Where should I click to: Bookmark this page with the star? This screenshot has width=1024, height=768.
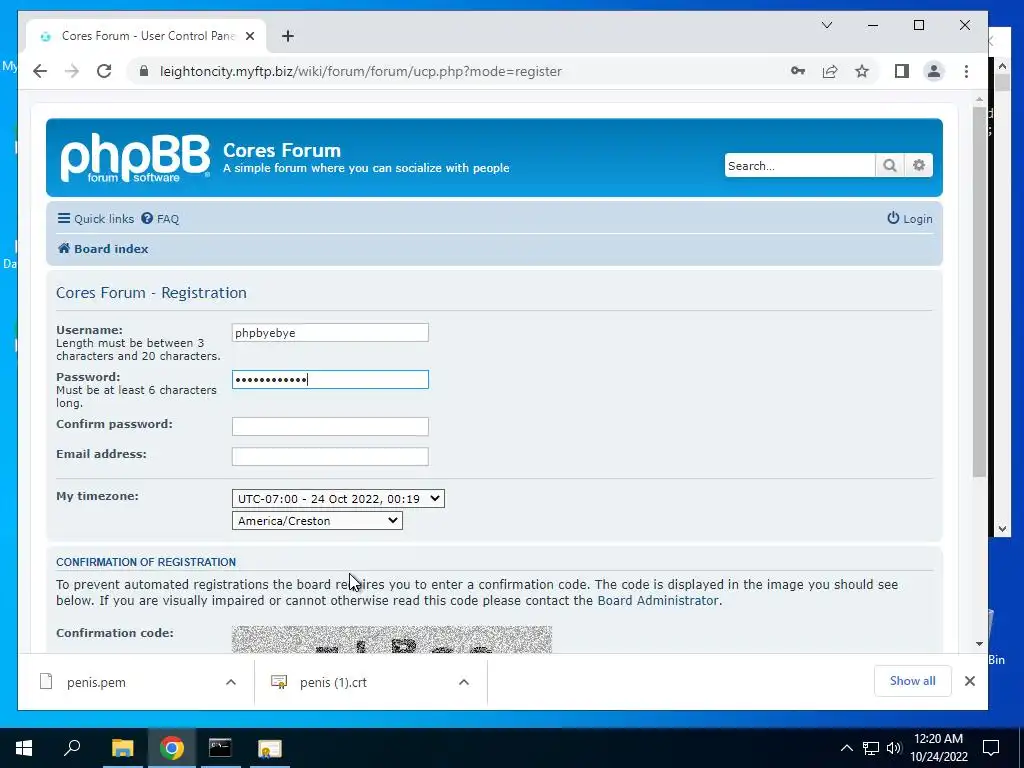tap(862, 71)
